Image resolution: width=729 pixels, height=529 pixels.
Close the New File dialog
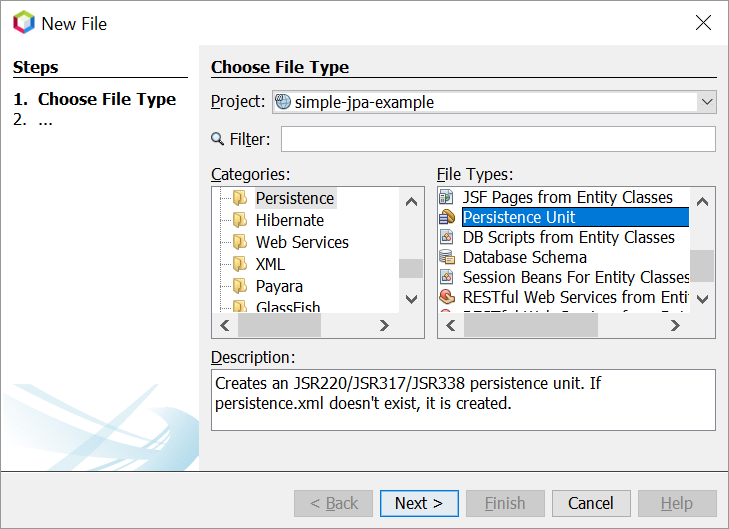point(703,23)
